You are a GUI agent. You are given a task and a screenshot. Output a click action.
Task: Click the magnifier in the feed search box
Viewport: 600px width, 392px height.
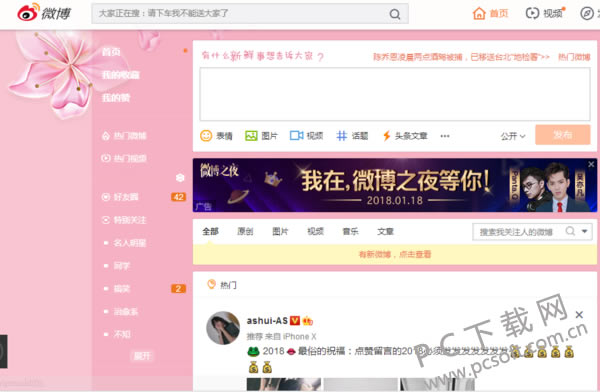(x=570, y=231)
